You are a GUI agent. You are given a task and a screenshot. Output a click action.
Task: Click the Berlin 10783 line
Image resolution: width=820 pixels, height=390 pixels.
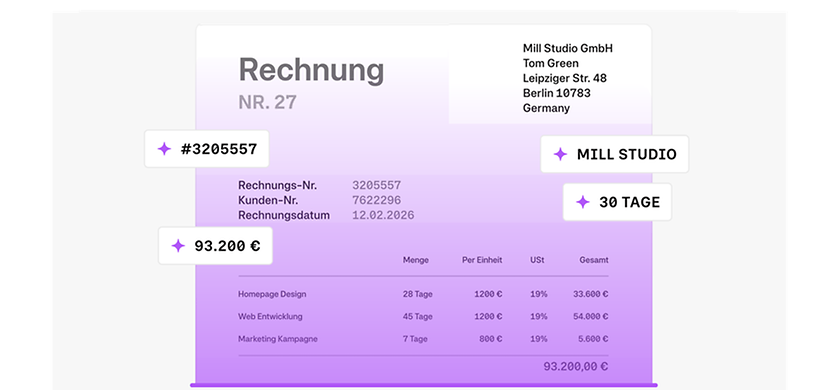(556, 93)
